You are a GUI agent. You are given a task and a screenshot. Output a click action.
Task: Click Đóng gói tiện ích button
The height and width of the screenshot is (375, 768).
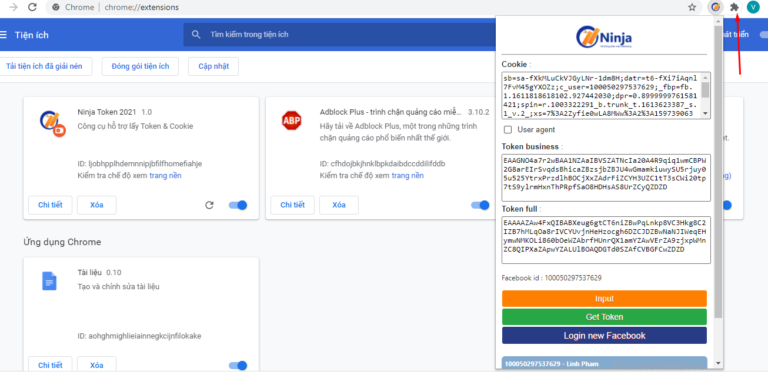tap(140, 67)
